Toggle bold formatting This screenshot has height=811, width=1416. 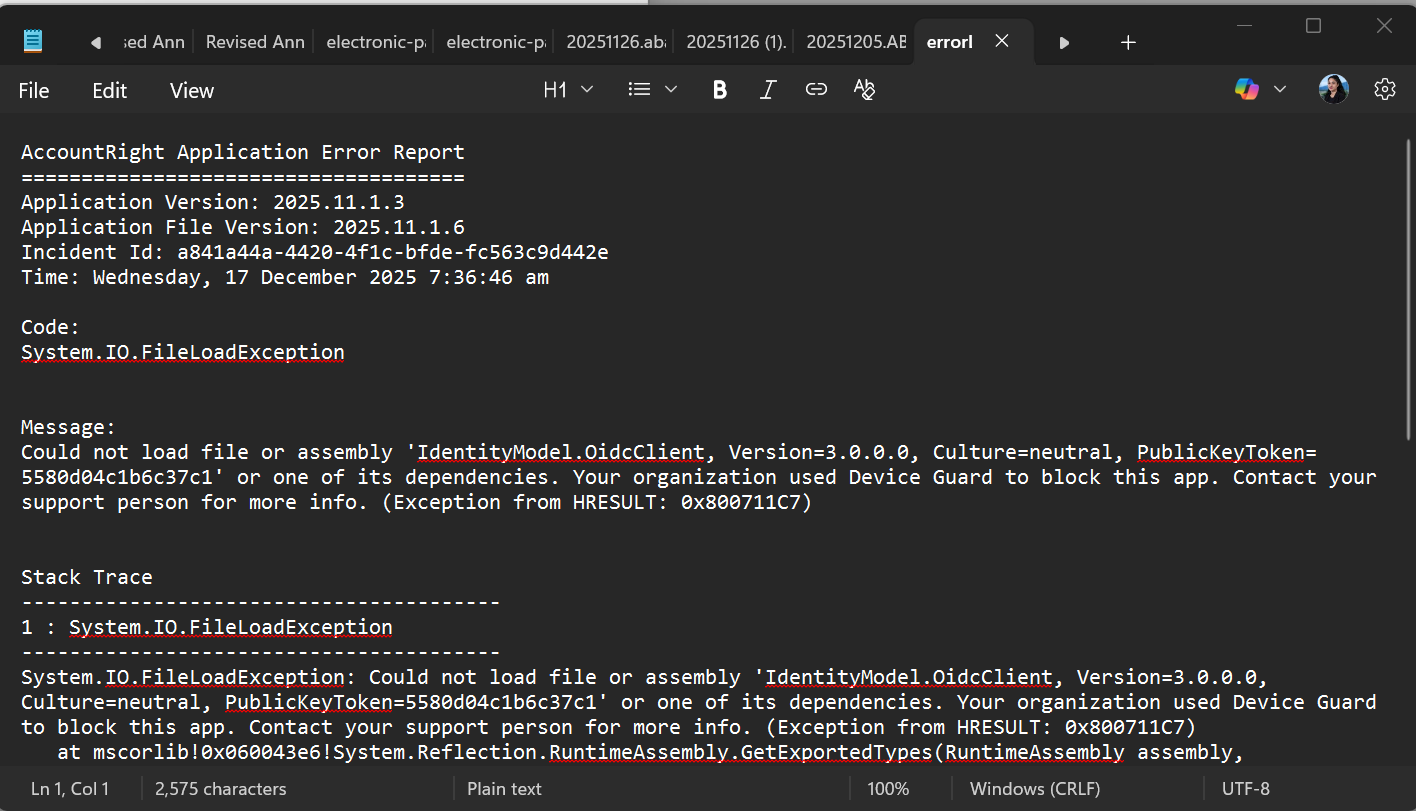point(719,90)
